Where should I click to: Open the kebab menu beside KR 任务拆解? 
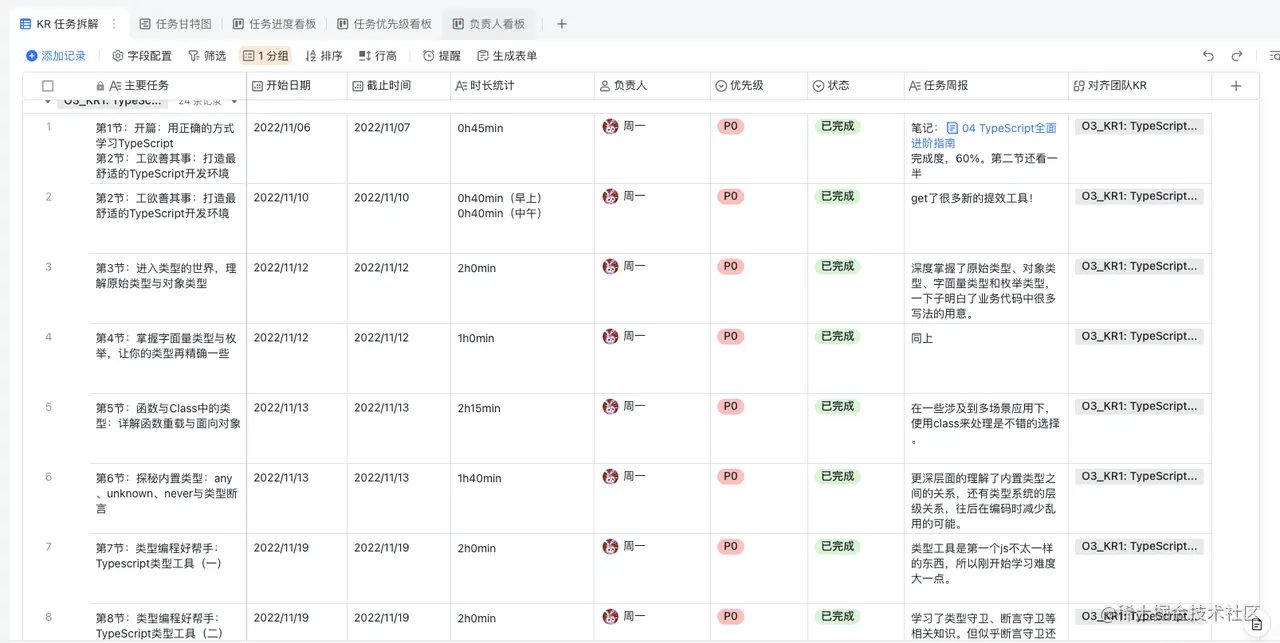tap(113, 22)
